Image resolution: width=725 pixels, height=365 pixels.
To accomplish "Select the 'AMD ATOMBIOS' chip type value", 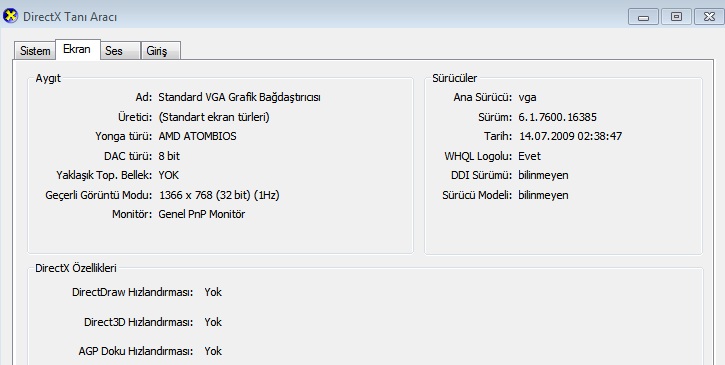I will pyautogui.click(x=197, y=136).
